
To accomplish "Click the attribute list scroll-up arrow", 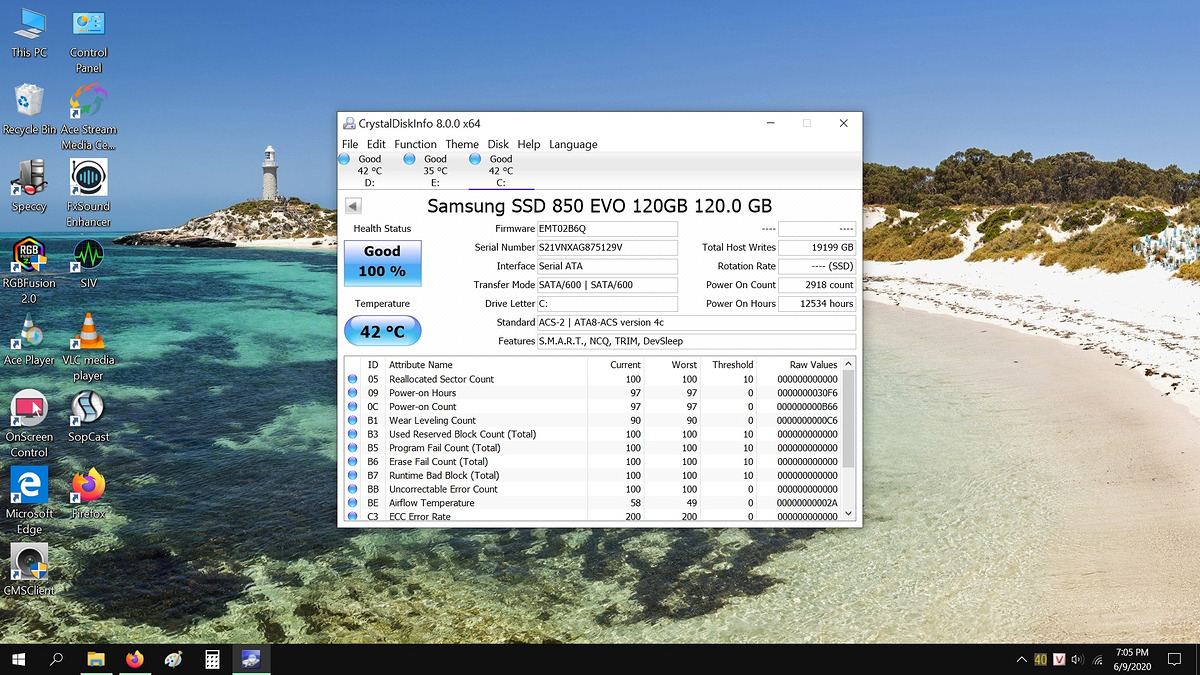I will click(849, 365).
